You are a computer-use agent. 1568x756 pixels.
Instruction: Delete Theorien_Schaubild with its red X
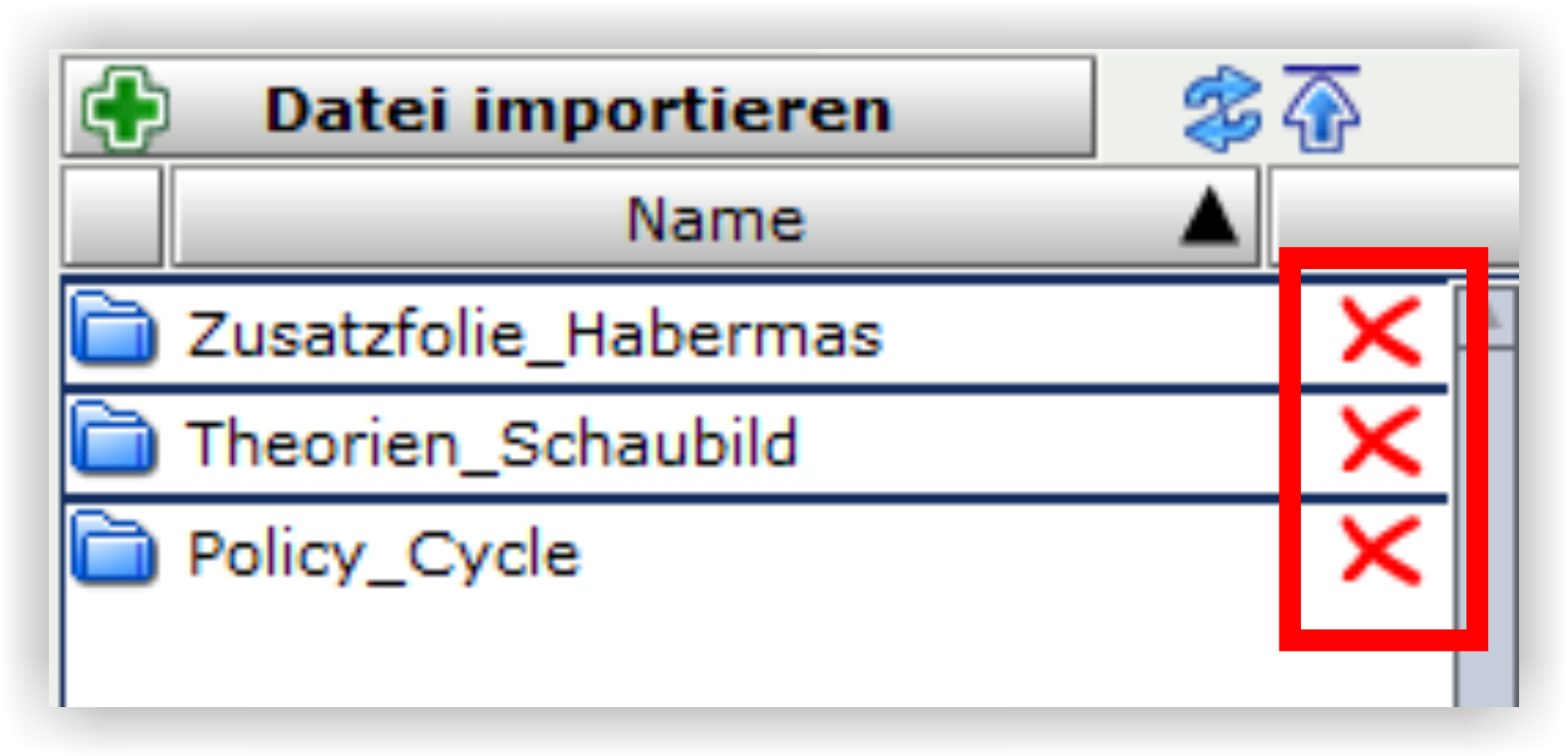1381,440
